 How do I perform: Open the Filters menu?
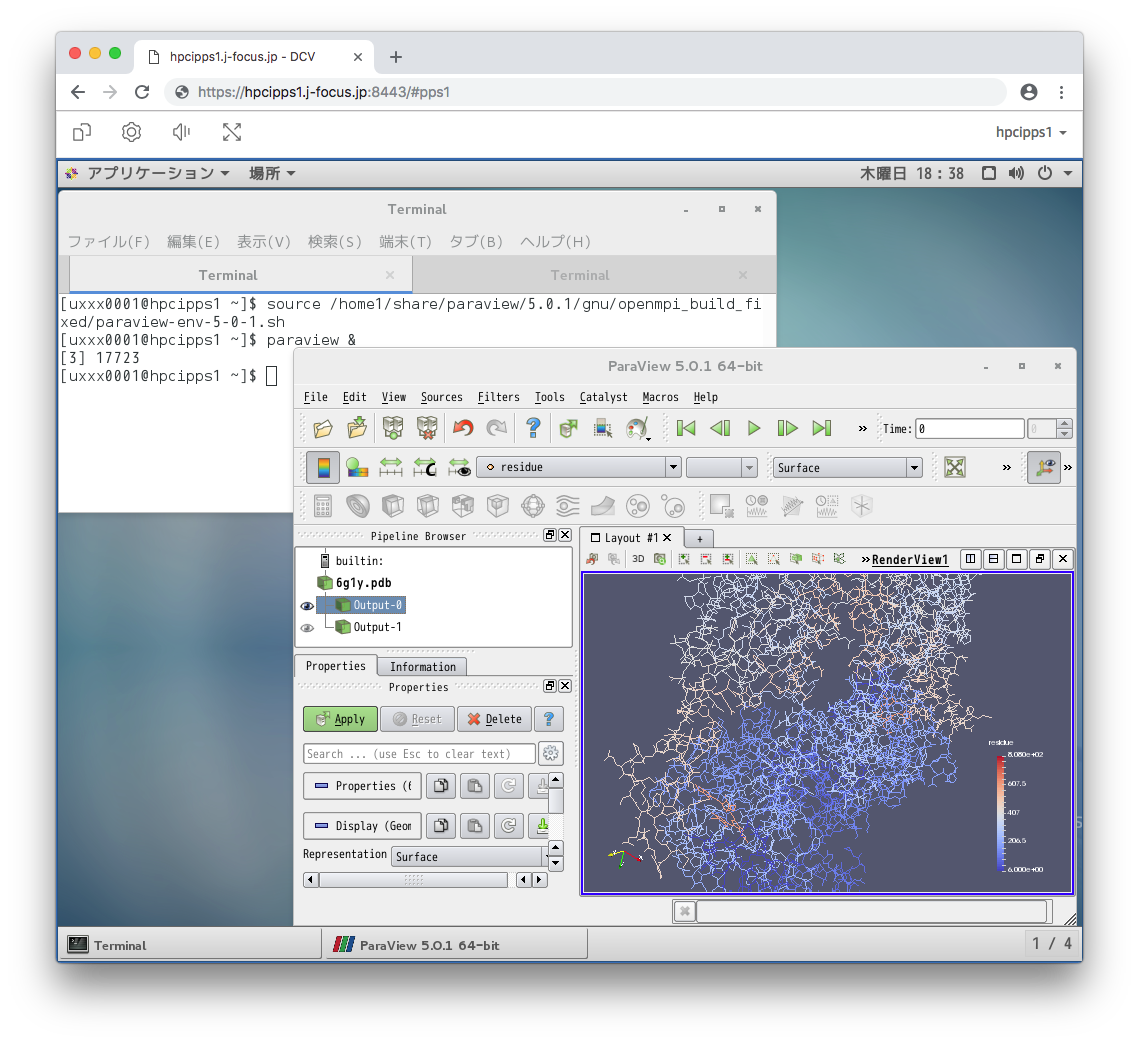(x=498, y=397)
